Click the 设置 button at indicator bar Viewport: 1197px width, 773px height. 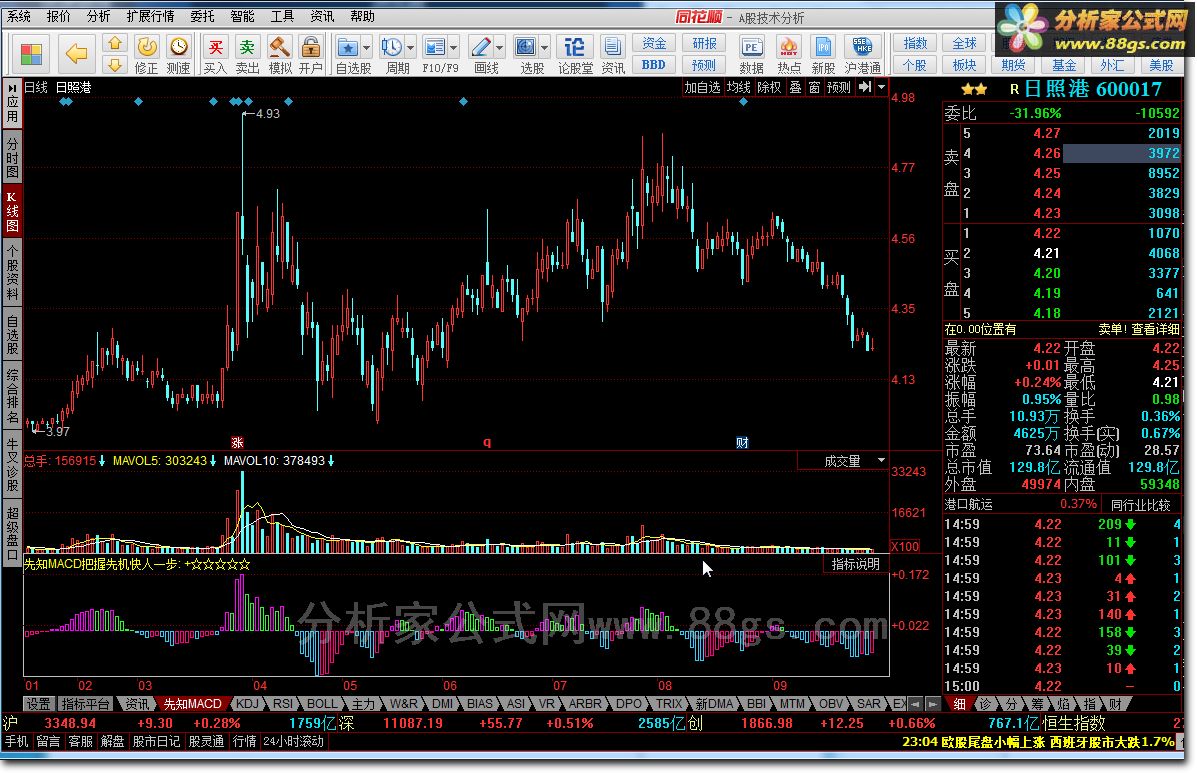click(37, 704)
